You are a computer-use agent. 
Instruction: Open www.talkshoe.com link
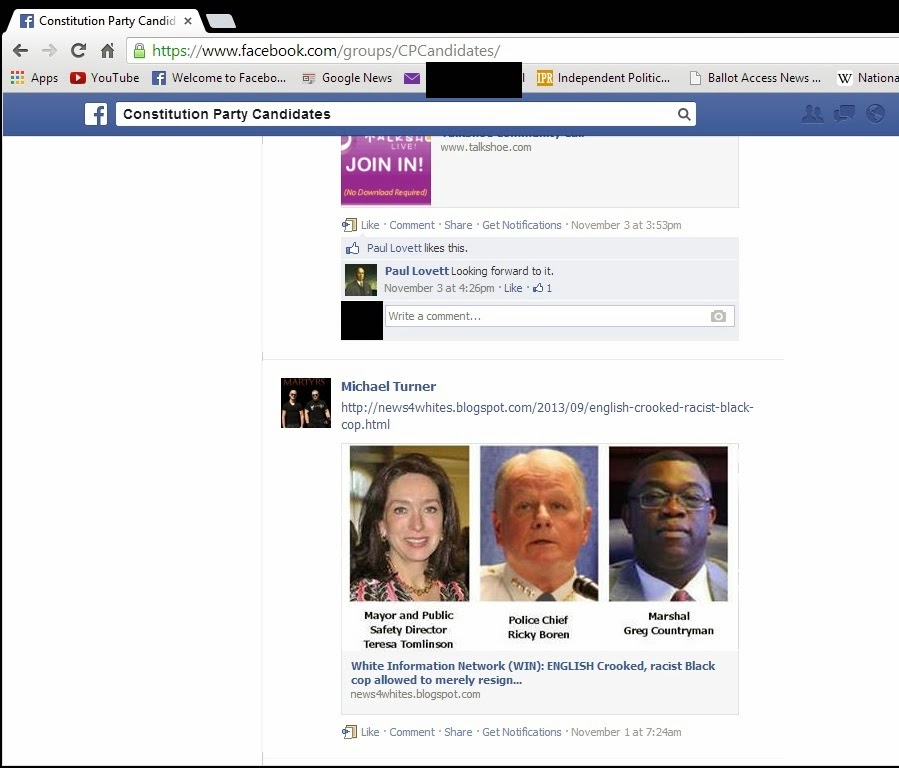tap(486, 147)
